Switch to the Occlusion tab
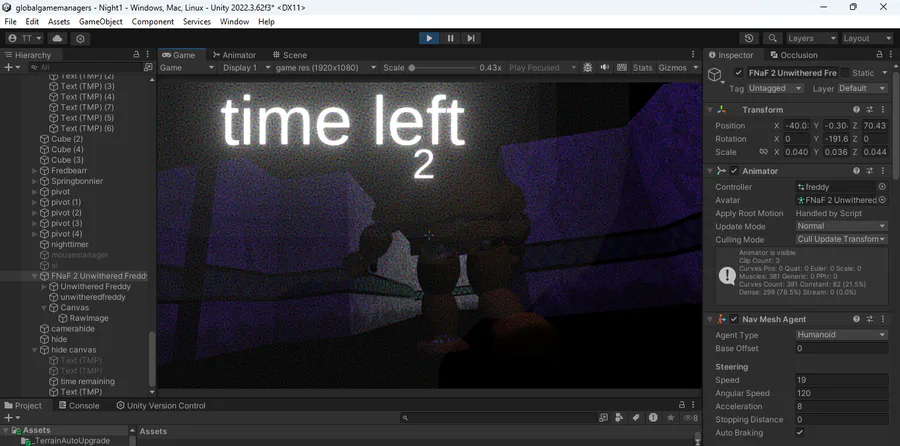This screenshot has height=446, width=900. (x=794, y=55)
